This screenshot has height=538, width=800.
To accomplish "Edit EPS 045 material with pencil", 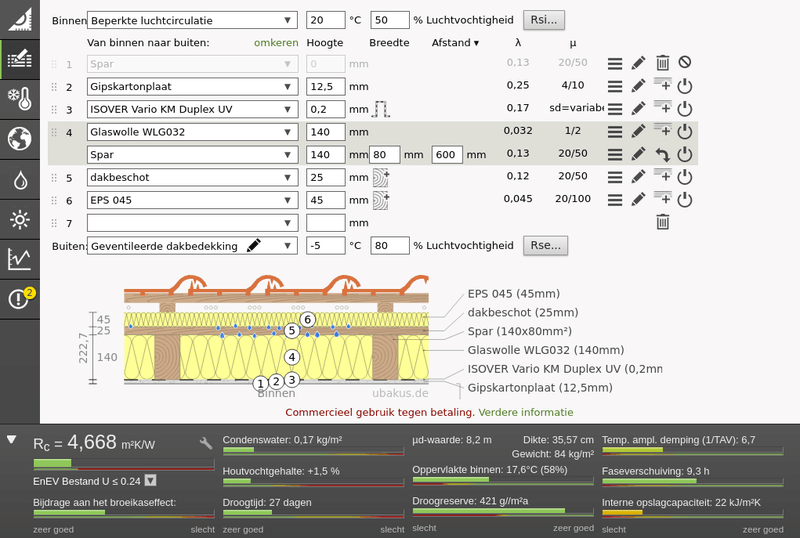I will tap(638, 199).
